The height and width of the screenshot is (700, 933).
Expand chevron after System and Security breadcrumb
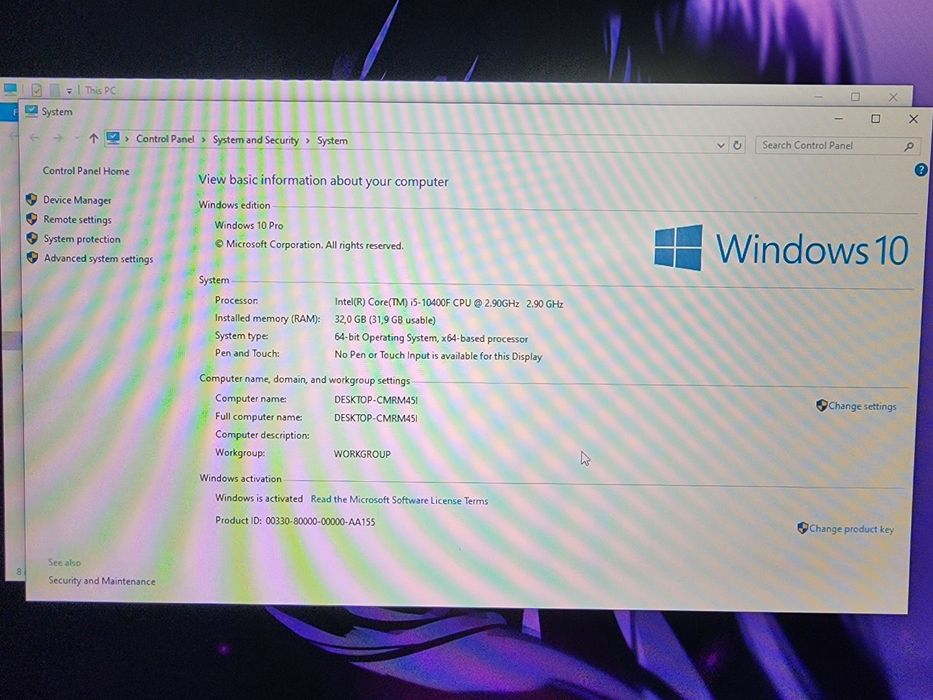[x=308, y=140]
